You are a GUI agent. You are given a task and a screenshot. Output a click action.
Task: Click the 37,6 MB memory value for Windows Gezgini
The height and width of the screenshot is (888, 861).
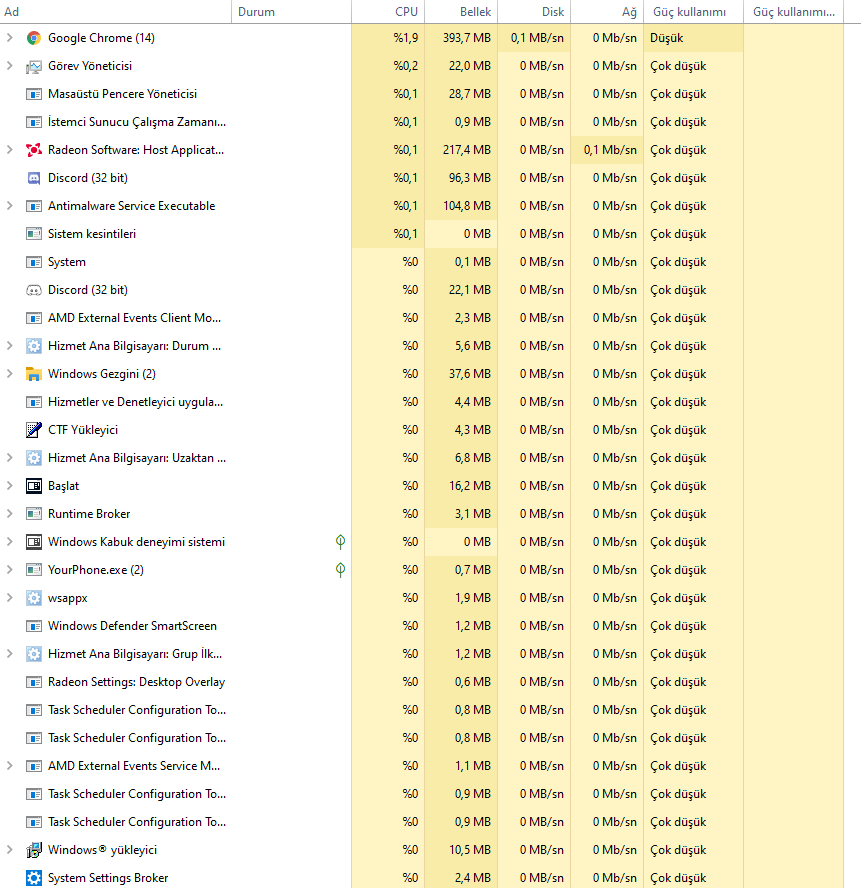pyautogui.click(x=470, y=374)
